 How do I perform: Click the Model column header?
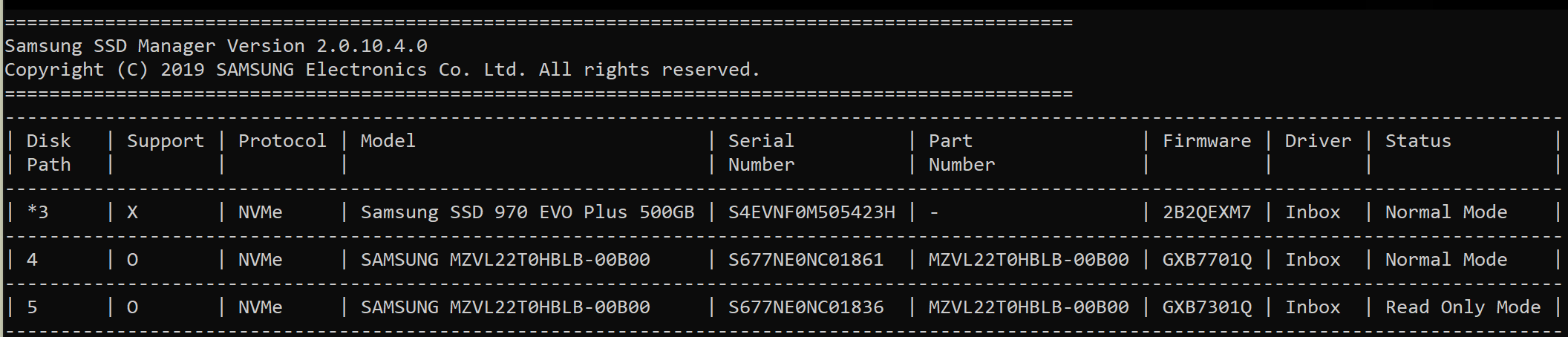388,141
